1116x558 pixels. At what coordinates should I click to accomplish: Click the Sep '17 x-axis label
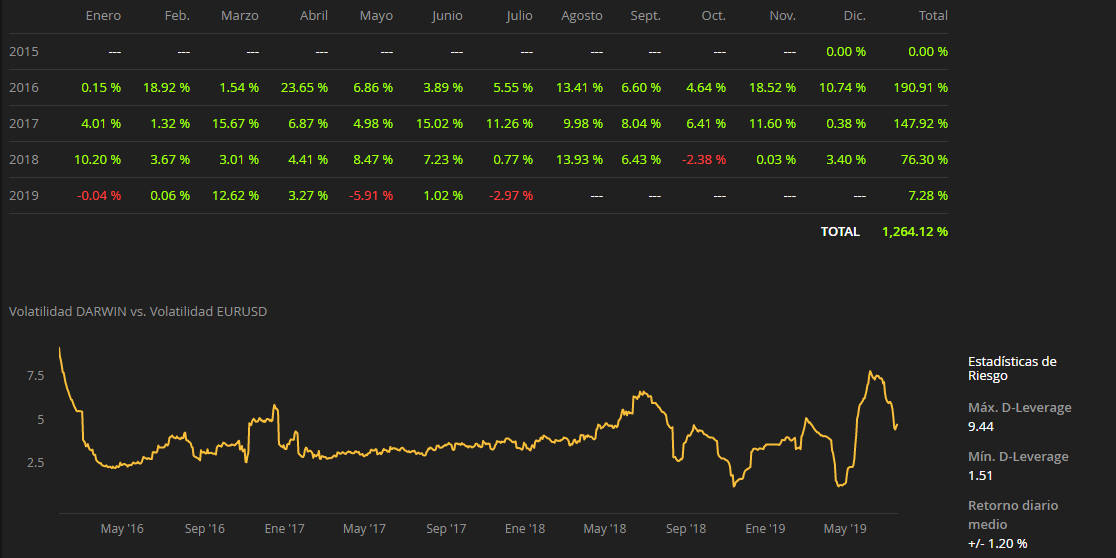click(x=446, y=529)
